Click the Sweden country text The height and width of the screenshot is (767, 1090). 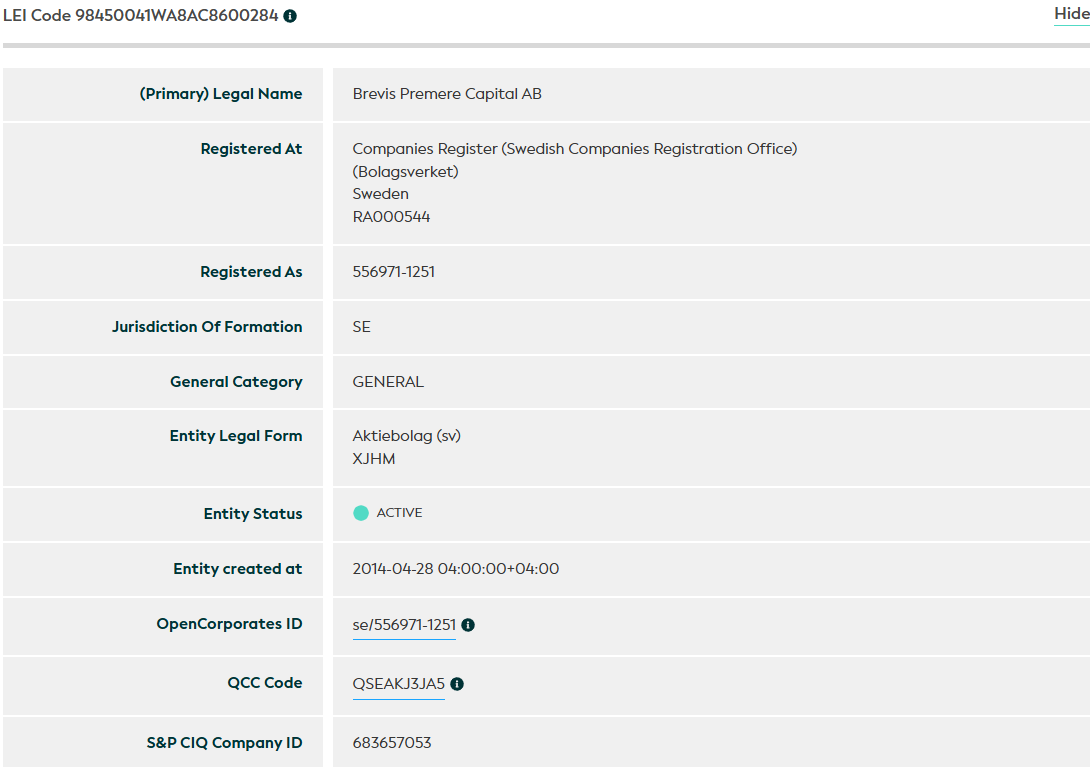tap(380, 194)
